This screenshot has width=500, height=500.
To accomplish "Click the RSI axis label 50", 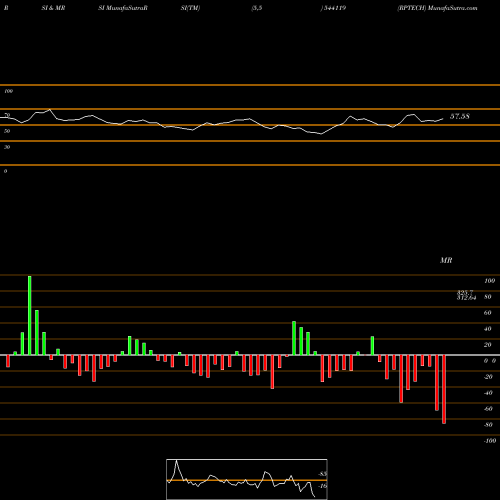I will 7,131.
